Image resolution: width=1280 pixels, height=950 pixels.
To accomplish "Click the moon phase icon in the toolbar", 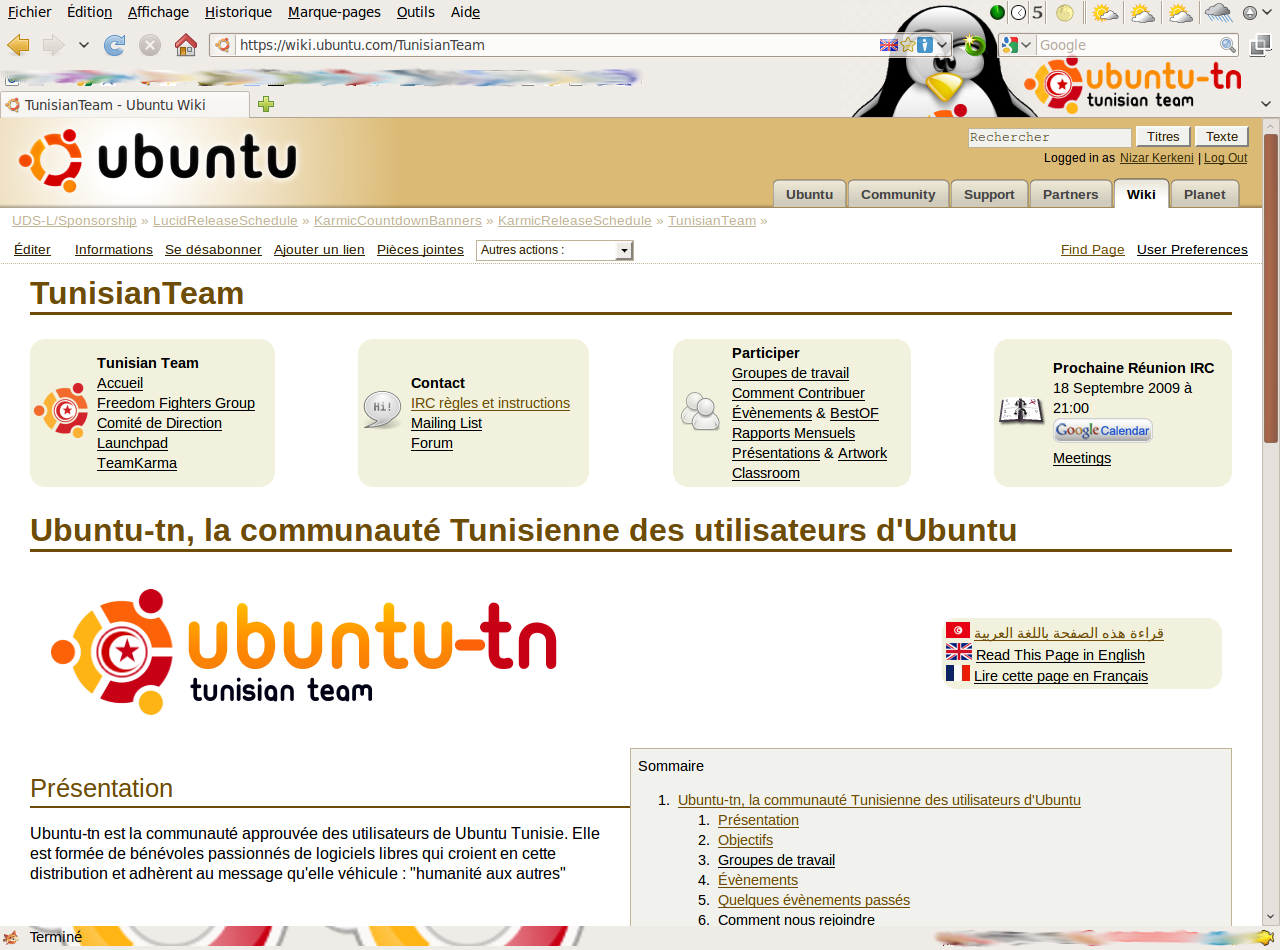I will (1064, 13).
